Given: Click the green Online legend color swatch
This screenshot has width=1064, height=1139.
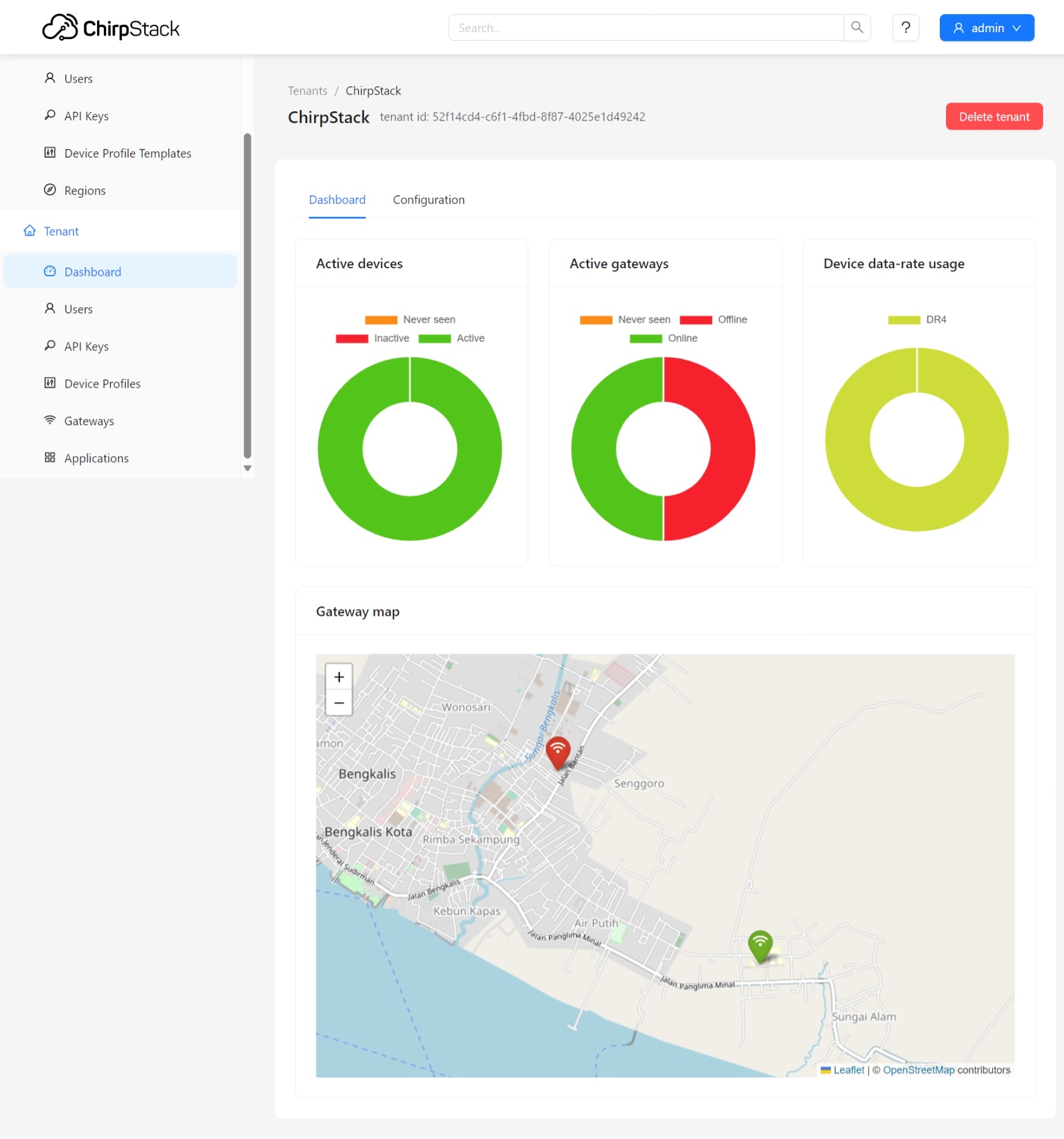Looking at the screenshot, I should coord(645,339).
